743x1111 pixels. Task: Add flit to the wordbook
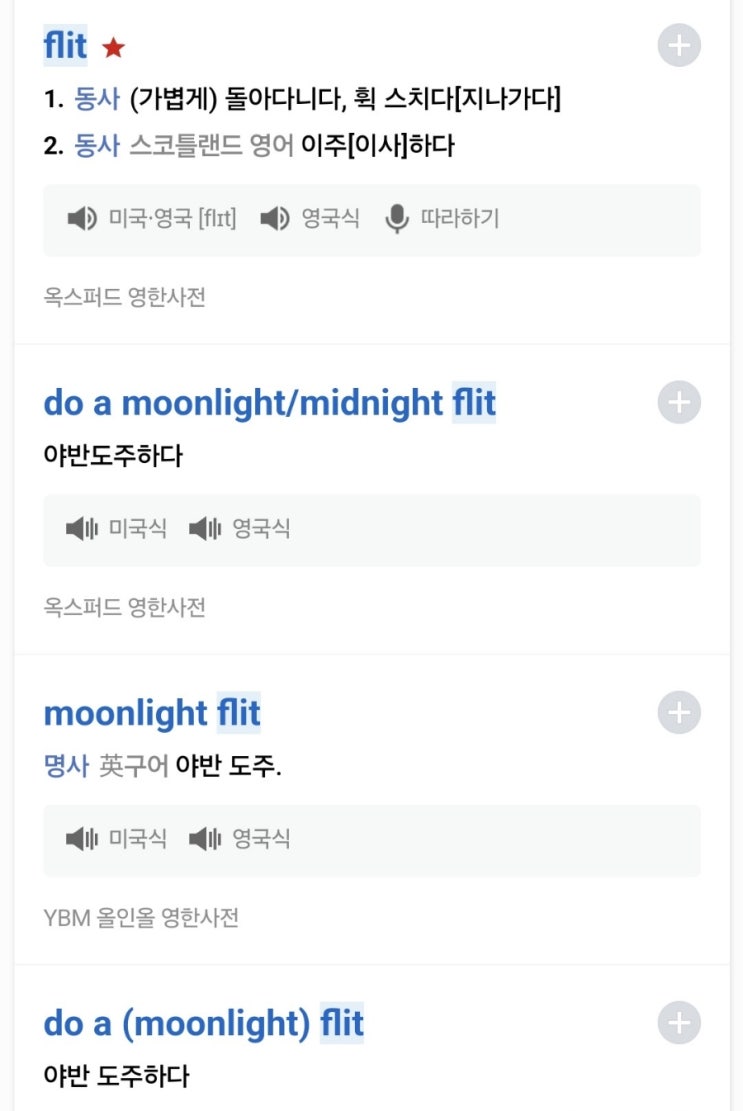click(679, 45)
